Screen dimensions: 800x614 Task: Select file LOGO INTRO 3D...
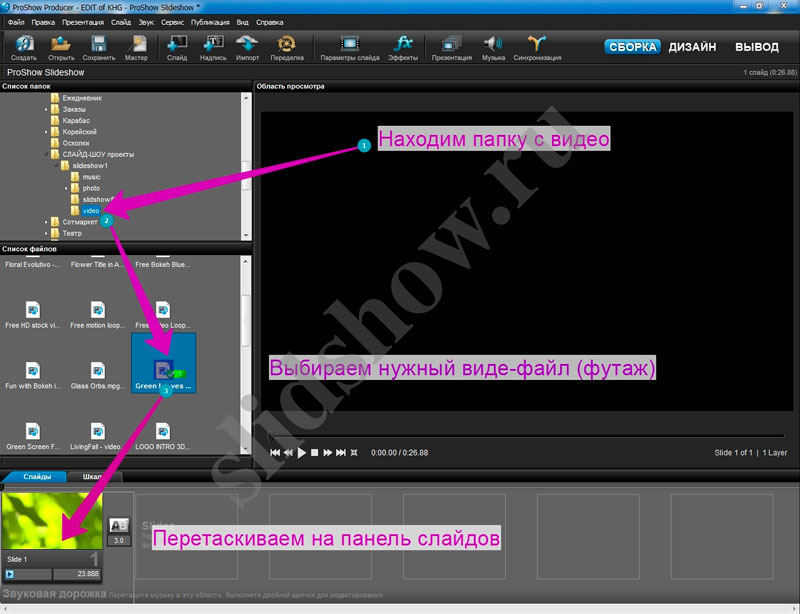tap(163, 436)
